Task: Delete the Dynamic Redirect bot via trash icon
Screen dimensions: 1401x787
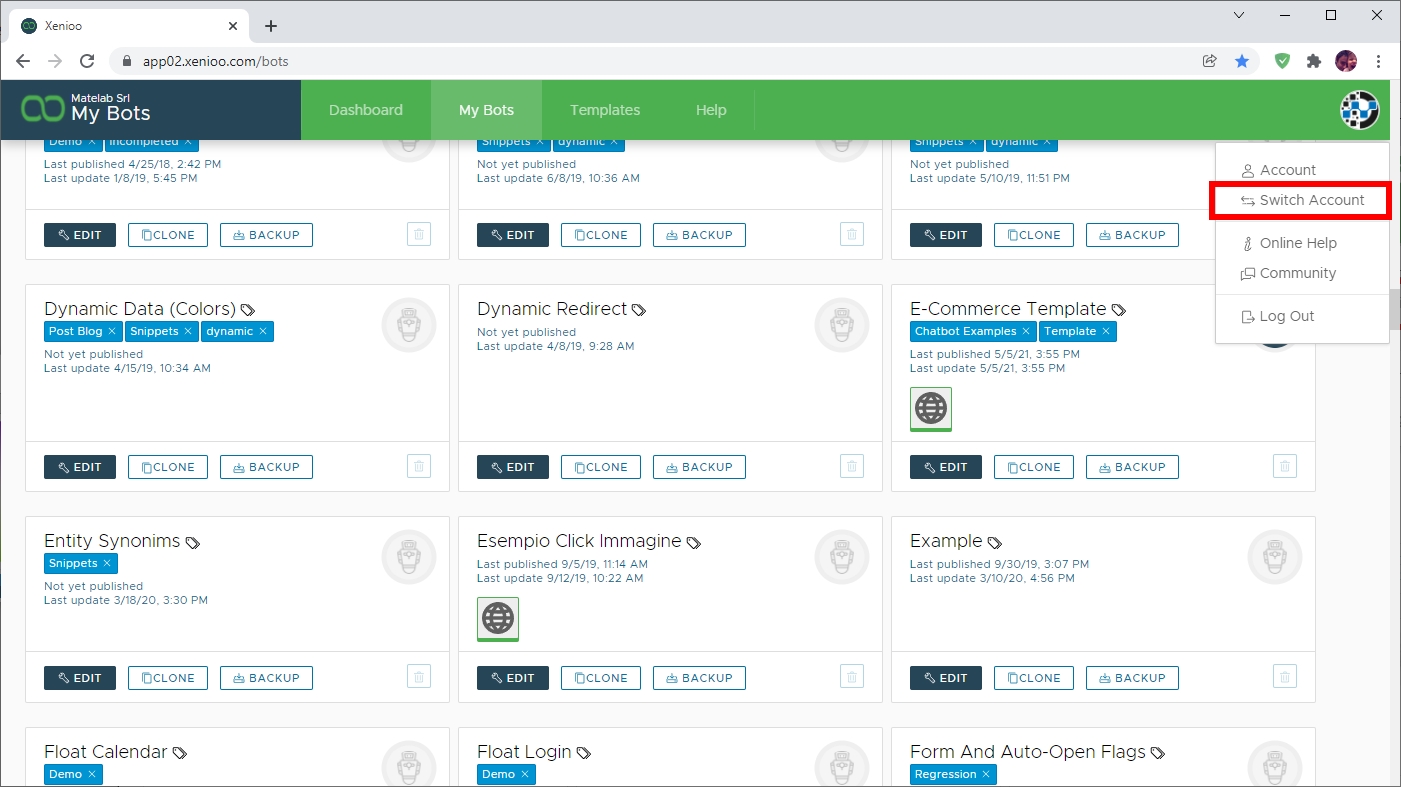Action: coord(852,466)
